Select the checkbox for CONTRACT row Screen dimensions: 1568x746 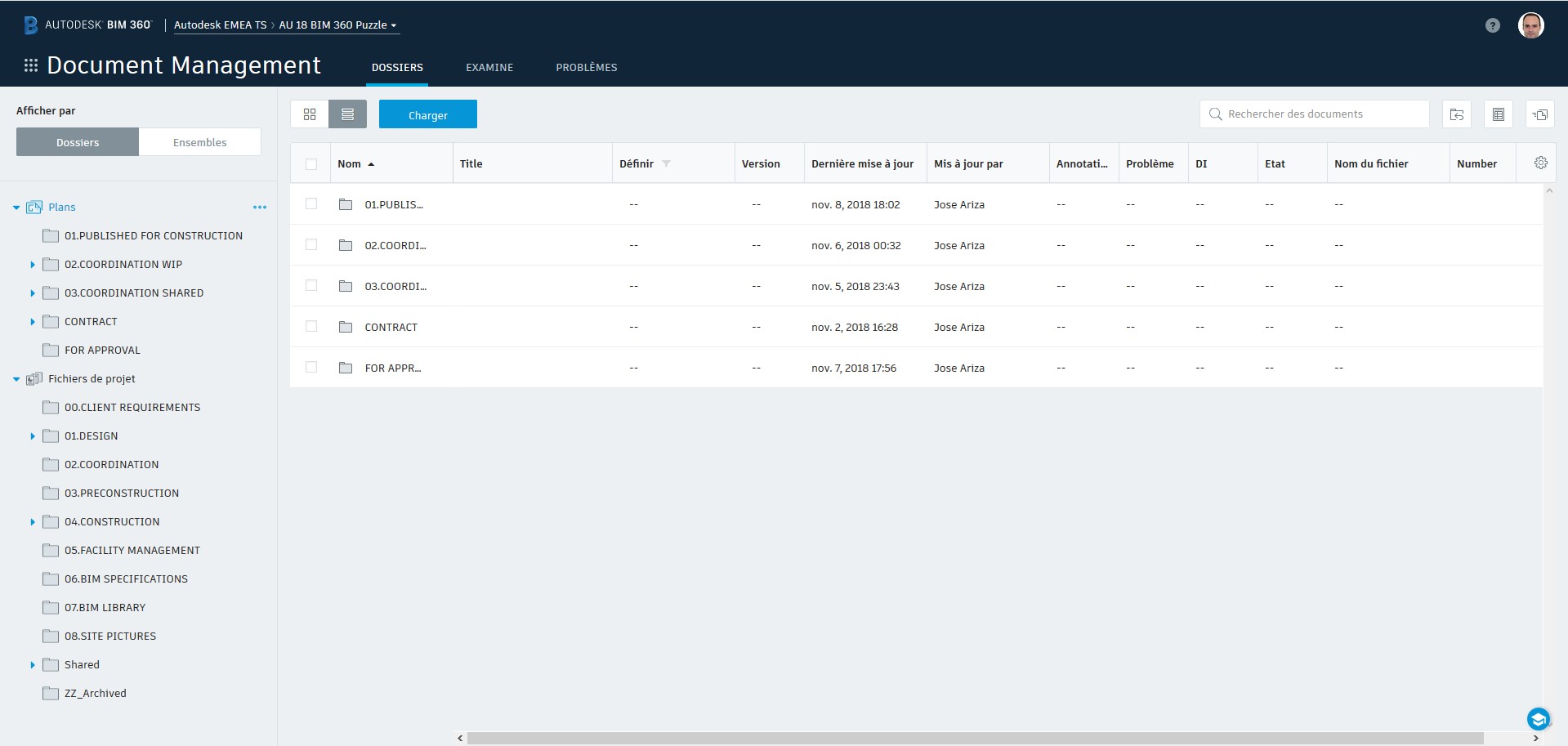311,326
